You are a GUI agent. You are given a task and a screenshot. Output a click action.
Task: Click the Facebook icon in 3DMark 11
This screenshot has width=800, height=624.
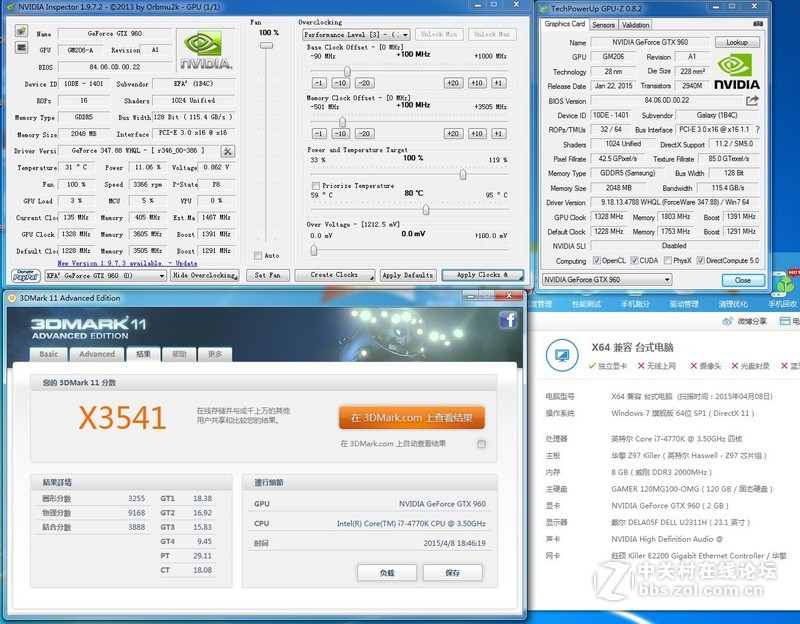click(x=507, y=319)
